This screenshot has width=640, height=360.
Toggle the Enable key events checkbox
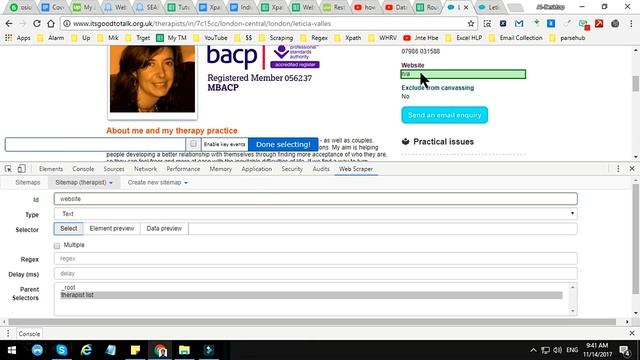click(x=193, y=144)
